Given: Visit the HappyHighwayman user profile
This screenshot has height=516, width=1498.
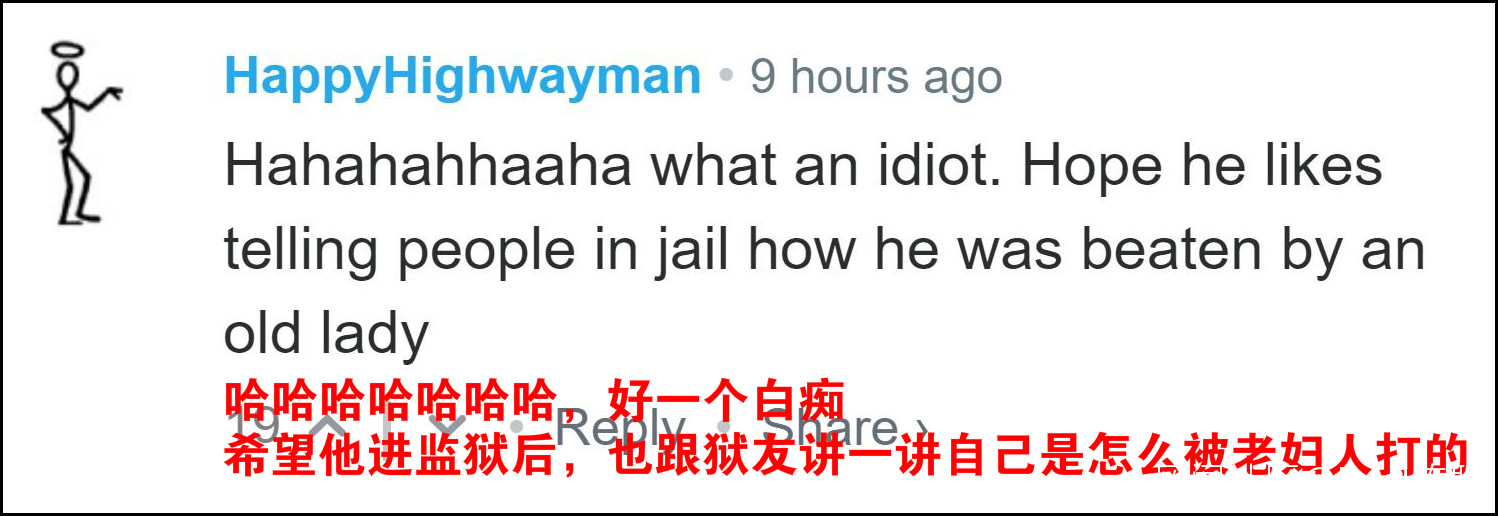Looking at the screenshot, I should pyautogui.click(x=463, y=78).
